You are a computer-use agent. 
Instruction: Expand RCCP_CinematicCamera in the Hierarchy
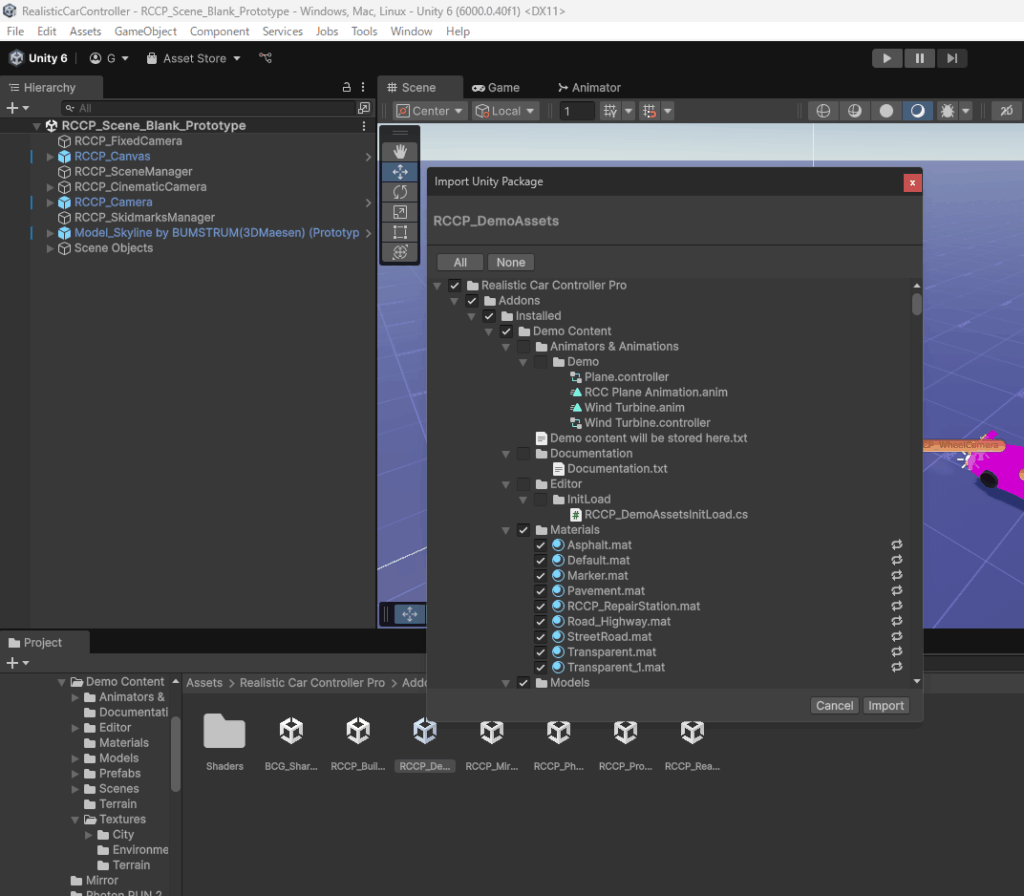coord(51,187)
